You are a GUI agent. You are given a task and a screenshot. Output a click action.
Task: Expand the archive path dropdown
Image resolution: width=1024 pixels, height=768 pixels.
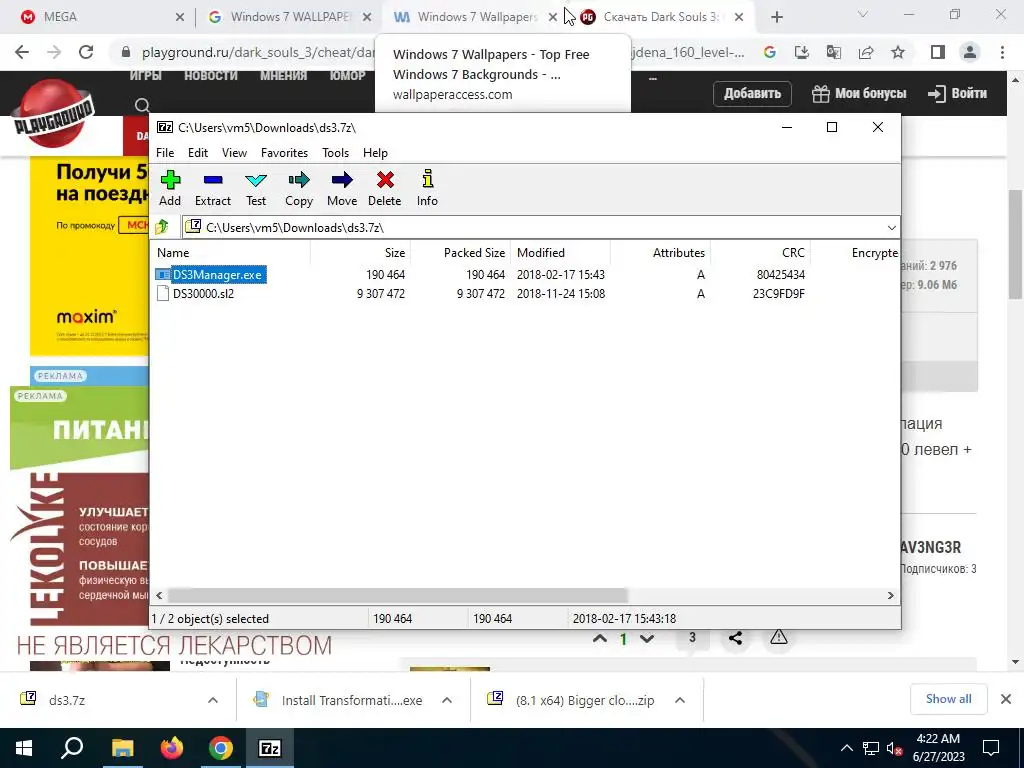pyautogui.click(x=891, y=227)
